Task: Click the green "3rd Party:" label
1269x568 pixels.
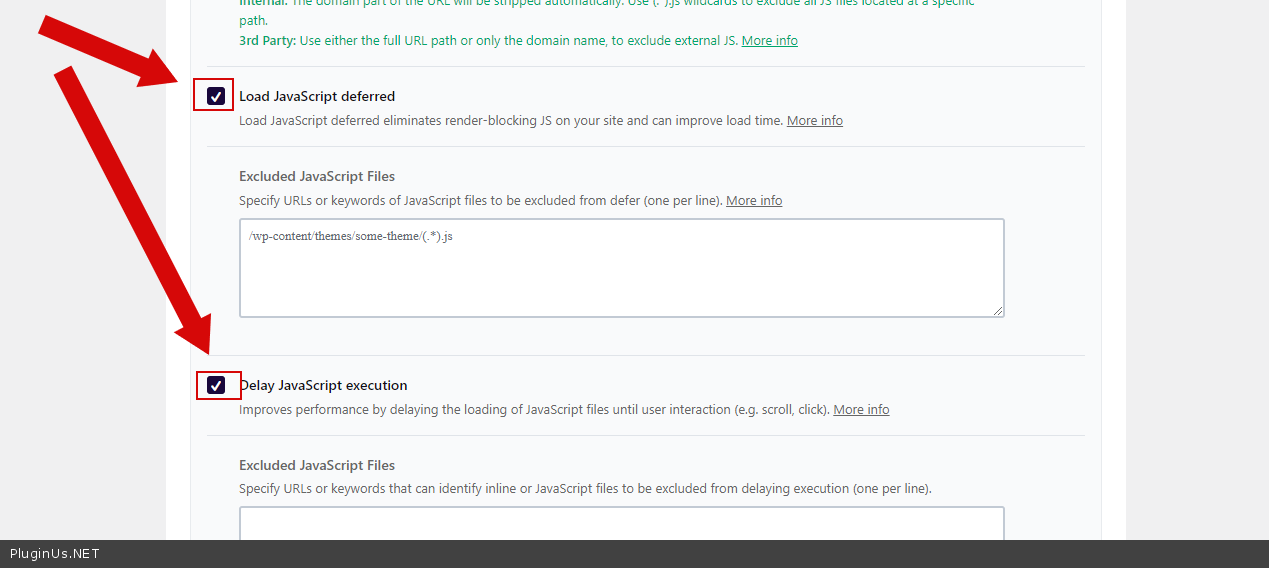Action: pos(267,41)
